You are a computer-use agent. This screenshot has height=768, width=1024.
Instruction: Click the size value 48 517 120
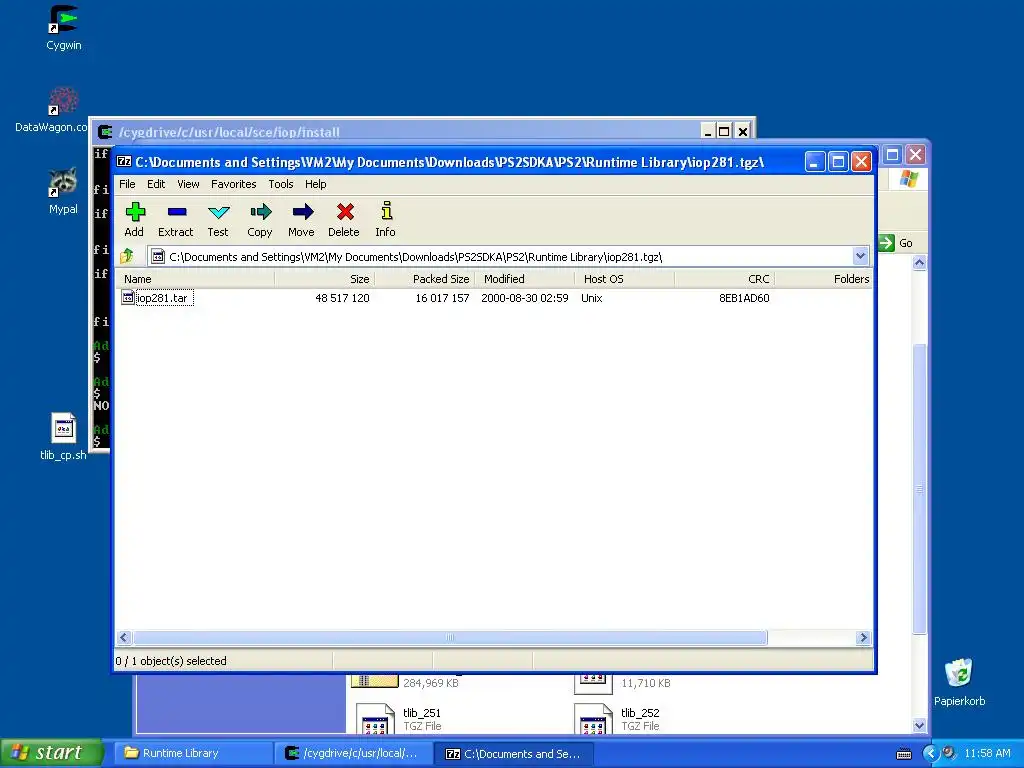click(x=342, y=298)
